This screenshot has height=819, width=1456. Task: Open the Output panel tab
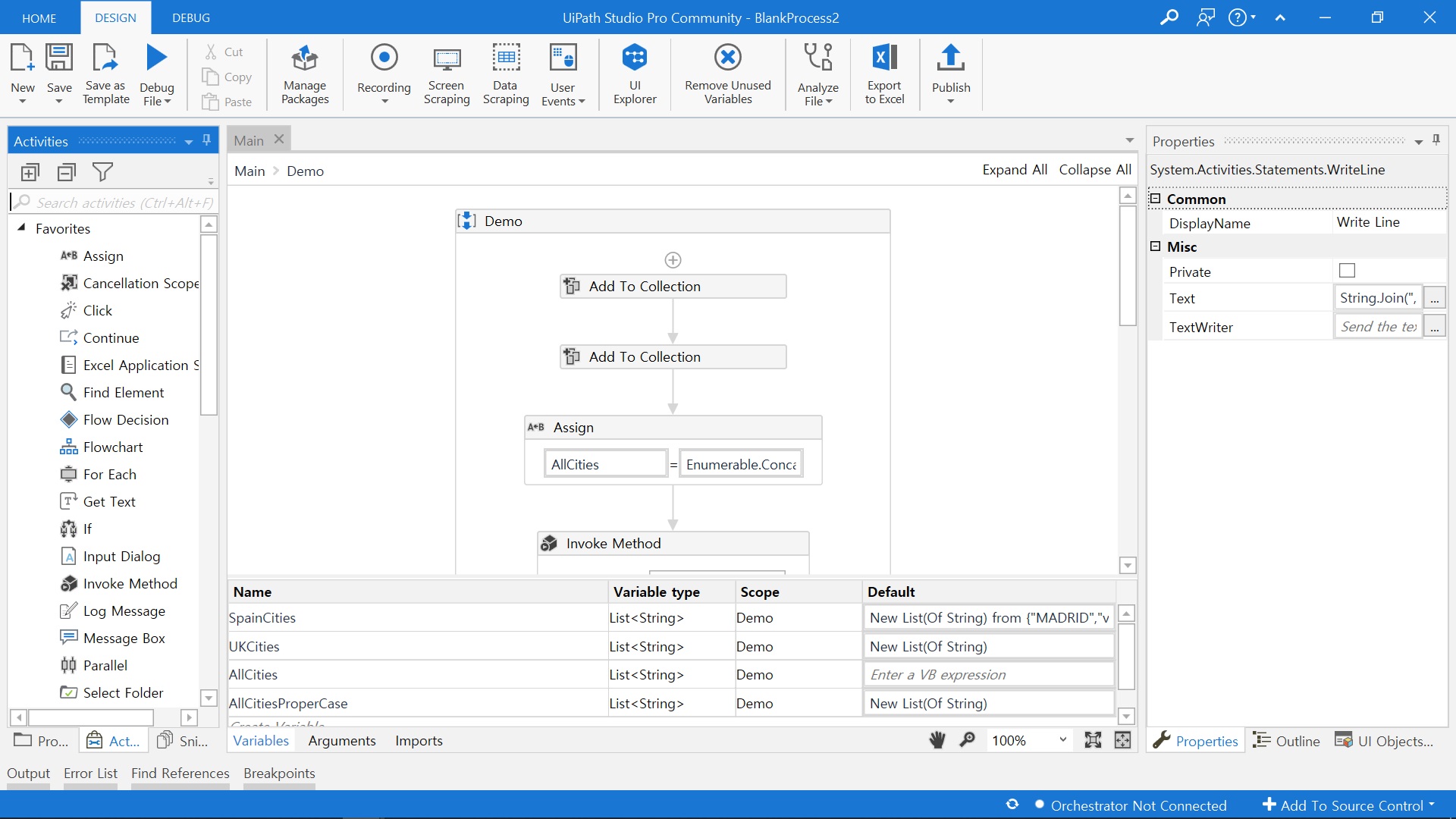(x=28, y=773)
